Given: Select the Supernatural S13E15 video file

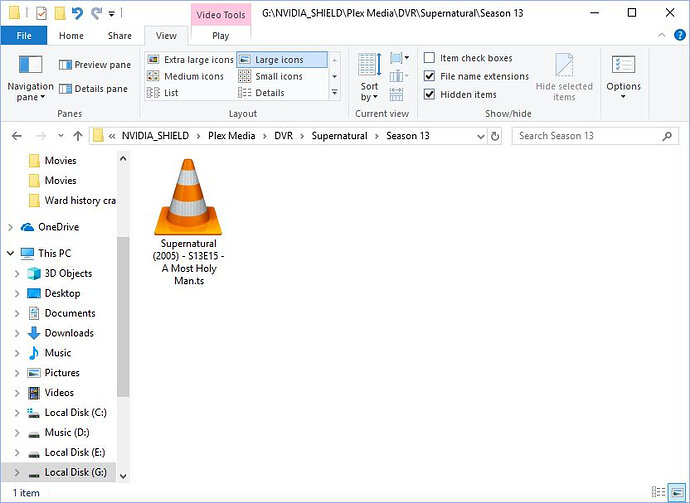Looking at the screenshot, I should click(188, 222).
